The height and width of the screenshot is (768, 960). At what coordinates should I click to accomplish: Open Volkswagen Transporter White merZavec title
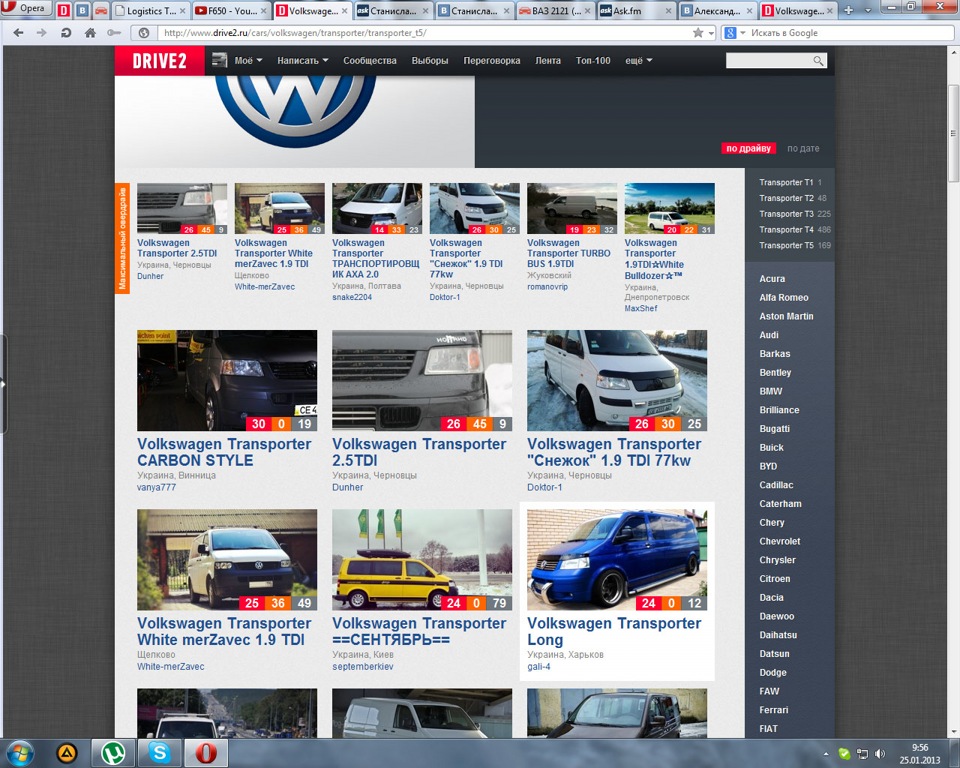coord(224,631)
